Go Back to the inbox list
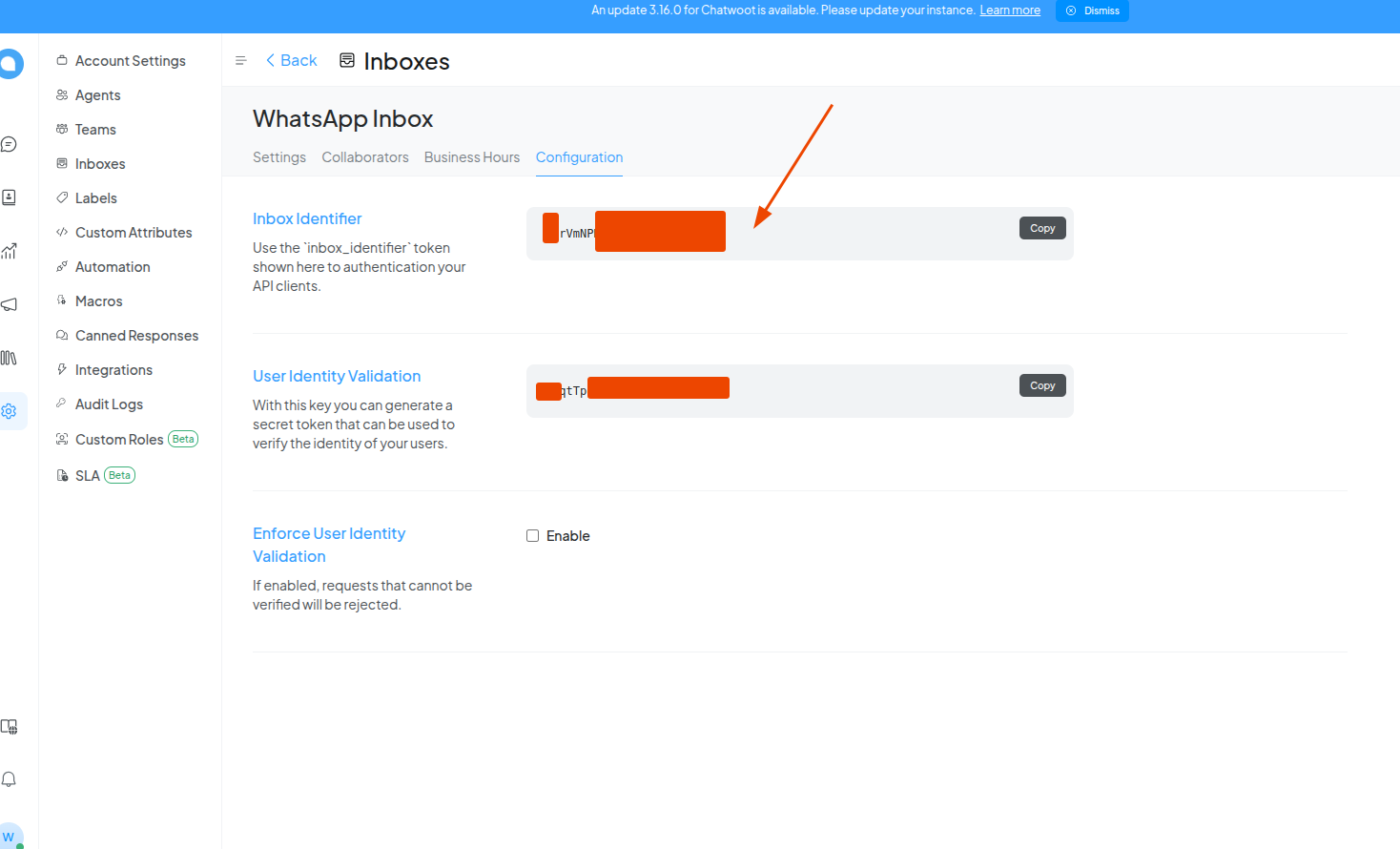This screenshot has height=849, width=1400. coord(292,60)
